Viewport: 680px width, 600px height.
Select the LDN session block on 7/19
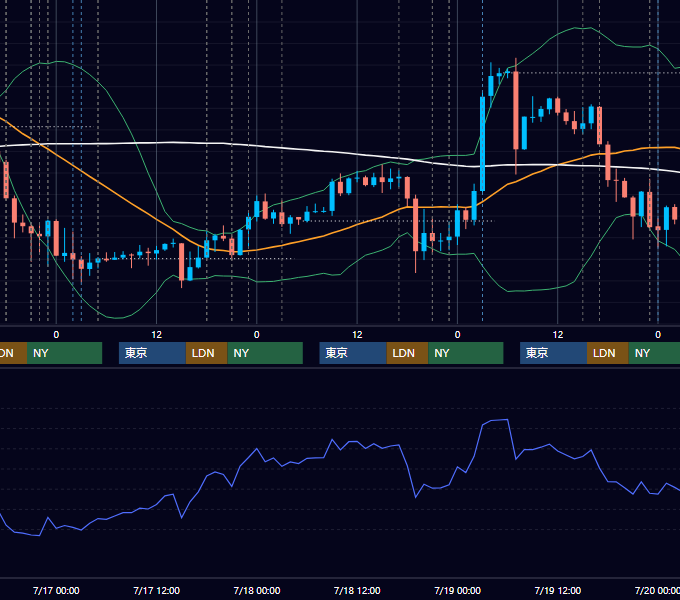click(608, 353)
